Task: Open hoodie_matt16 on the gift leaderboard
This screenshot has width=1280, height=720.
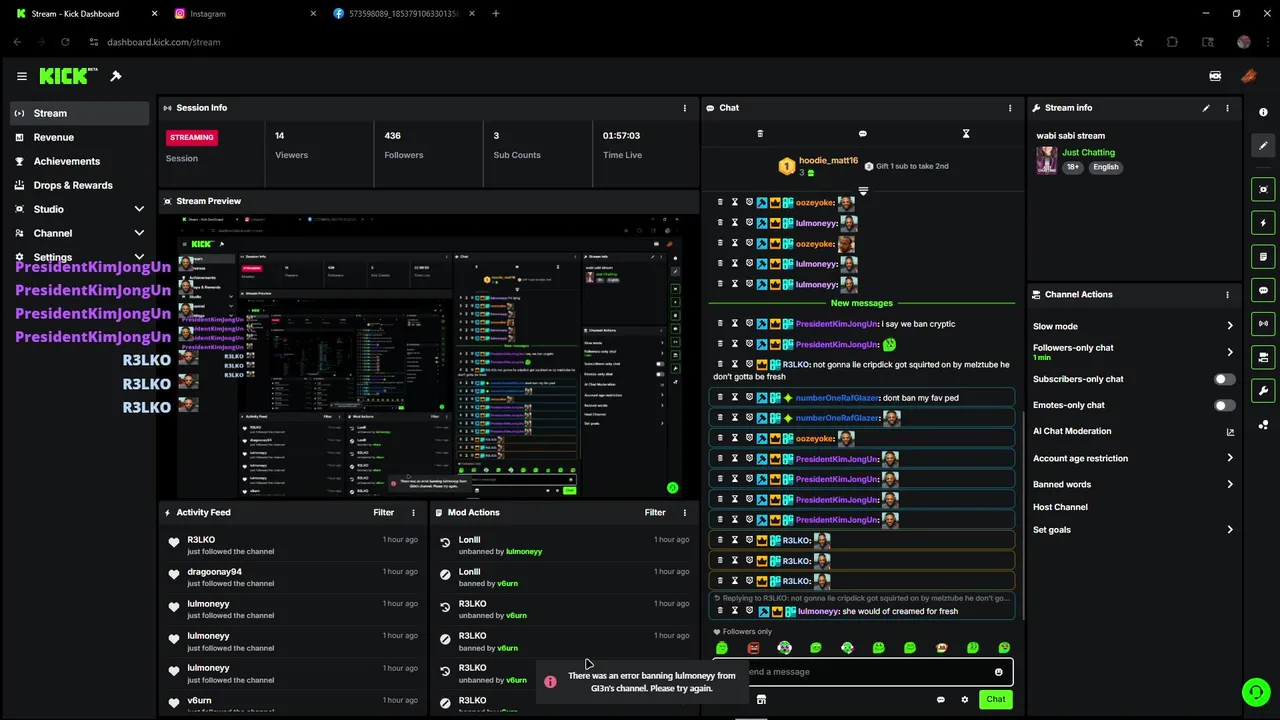Action: click(x=827, y=160)
